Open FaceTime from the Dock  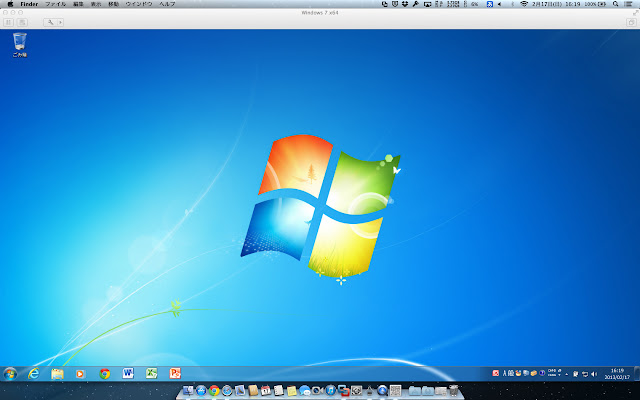tap(318, 391)
